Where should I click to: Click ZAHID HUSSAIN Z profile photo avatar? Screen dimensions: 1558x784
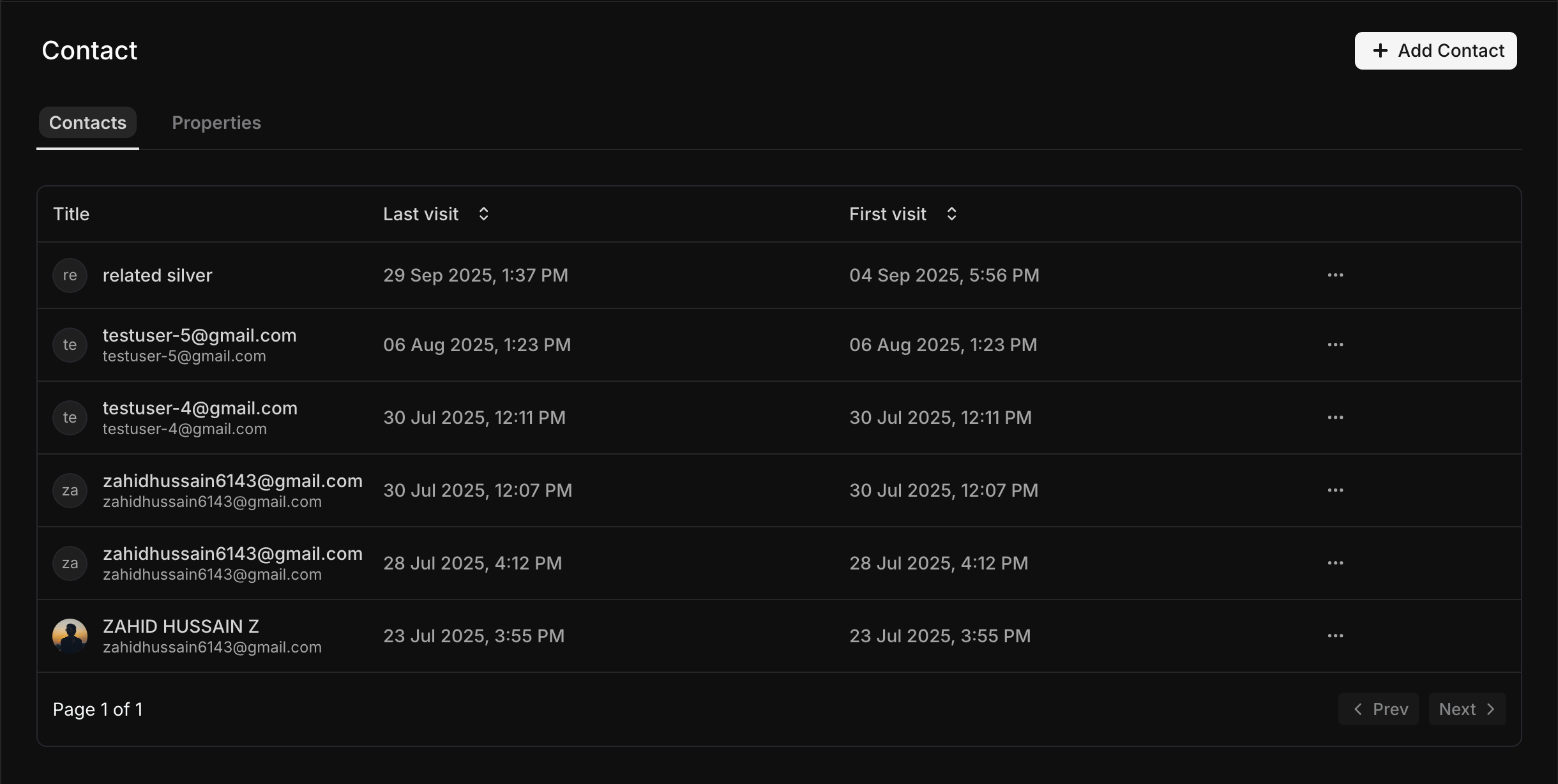coord(70,636)
